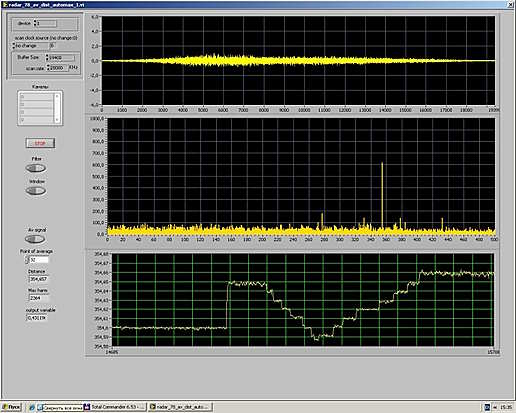Click the Buffer Size value field
Viewport: 516px width, 413px height.
pyautogui.click(x=61, y=57)
